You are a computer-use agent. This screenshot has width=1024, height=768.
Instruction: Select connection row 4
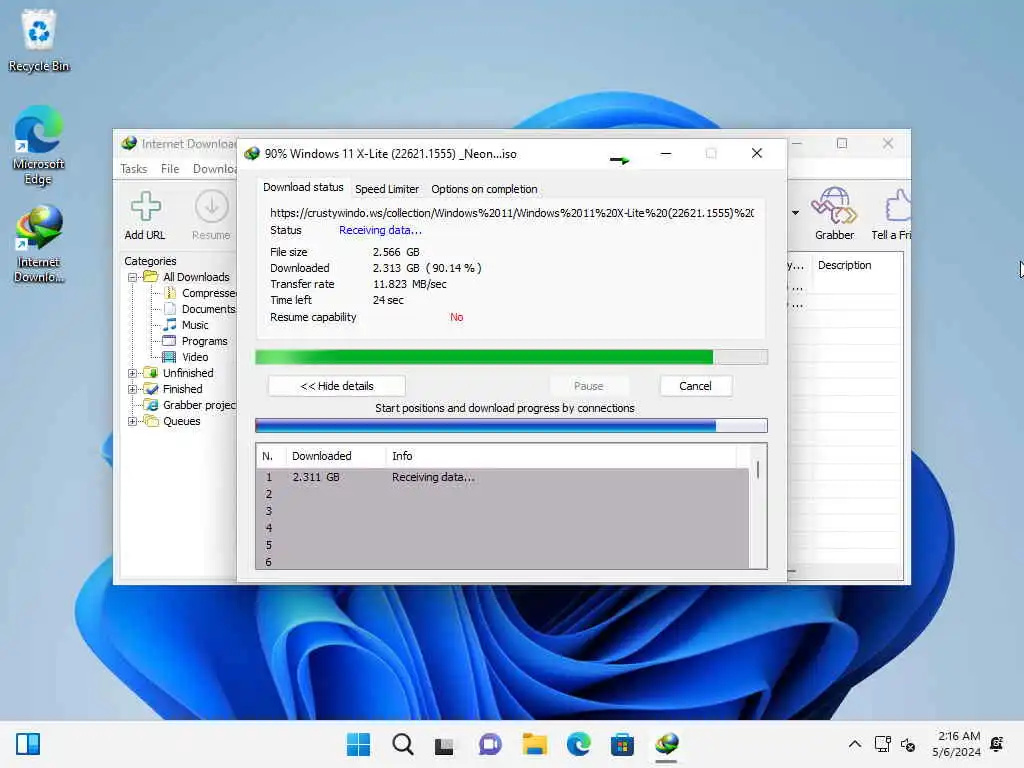[x=503, y=528]
